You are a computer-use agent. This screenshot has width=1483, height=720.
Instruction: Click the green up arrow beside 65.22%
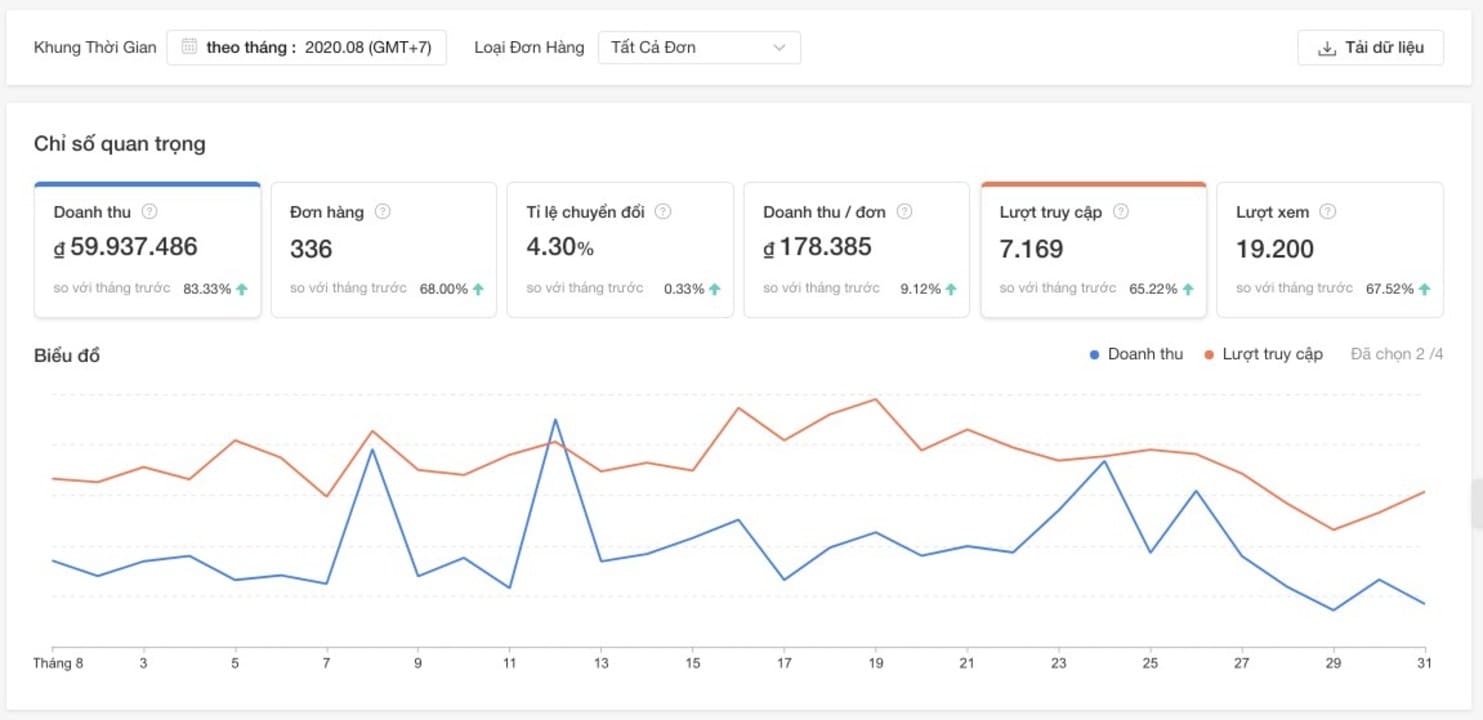(x=1188, y=289)
